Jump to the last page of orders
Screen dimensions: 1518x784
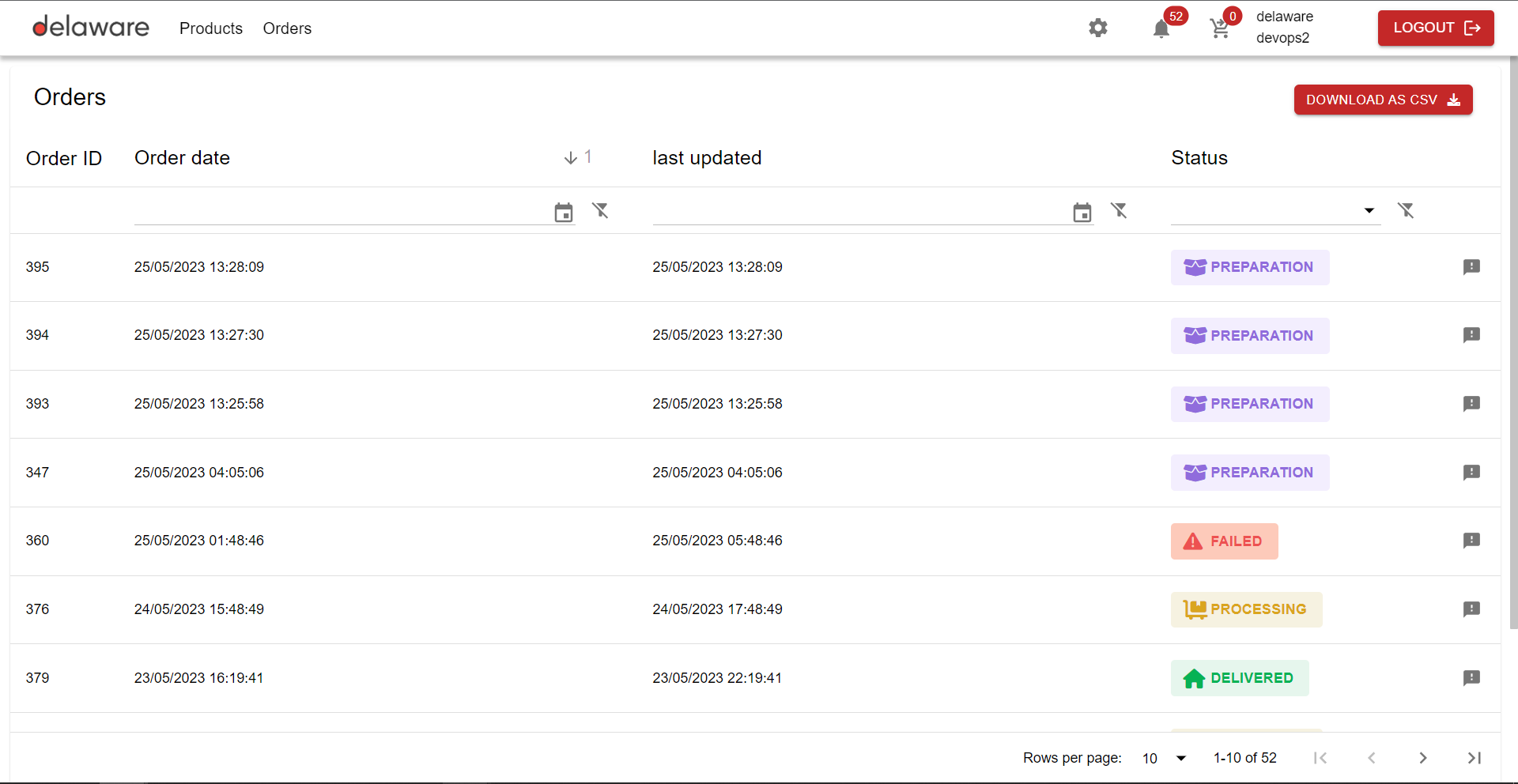point(1475,758)
